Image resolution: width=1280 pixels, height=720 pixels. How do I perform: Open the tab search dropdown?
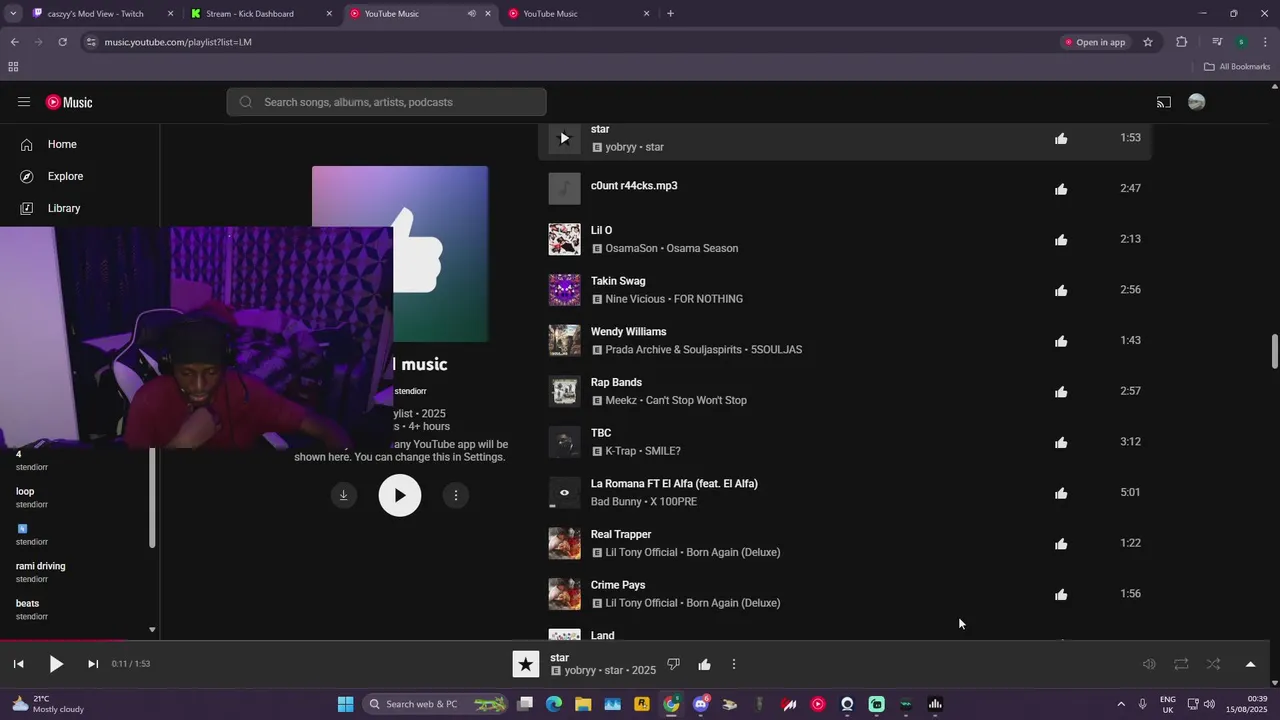pos(13,14)
